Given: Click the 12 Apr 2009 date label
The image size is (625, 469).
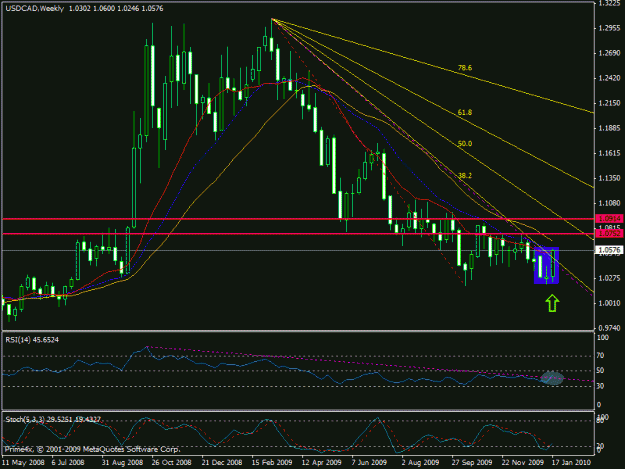Looking at the screenshot, I should (x=322, y=462).
